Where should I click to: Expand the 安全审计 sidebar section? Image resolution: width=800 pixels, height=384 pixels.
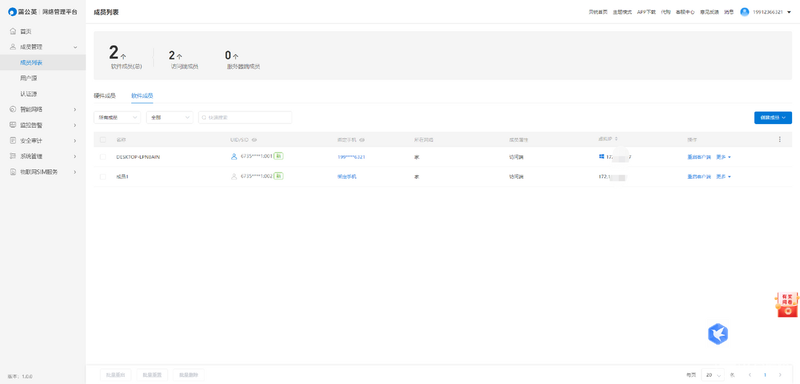(75, 140)
